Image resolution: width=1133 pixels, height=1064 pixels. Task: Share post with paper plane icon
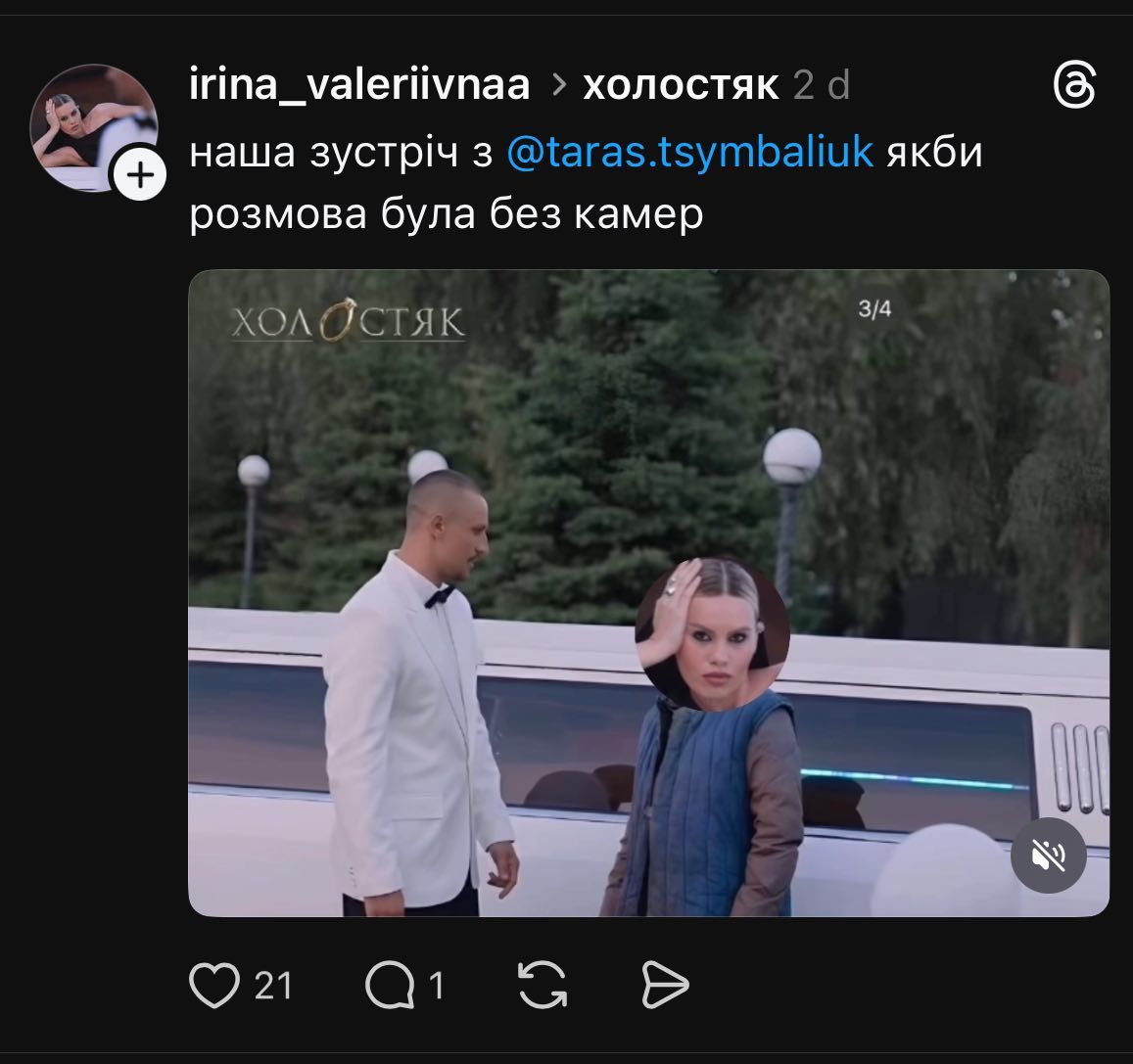pos(665,985)
